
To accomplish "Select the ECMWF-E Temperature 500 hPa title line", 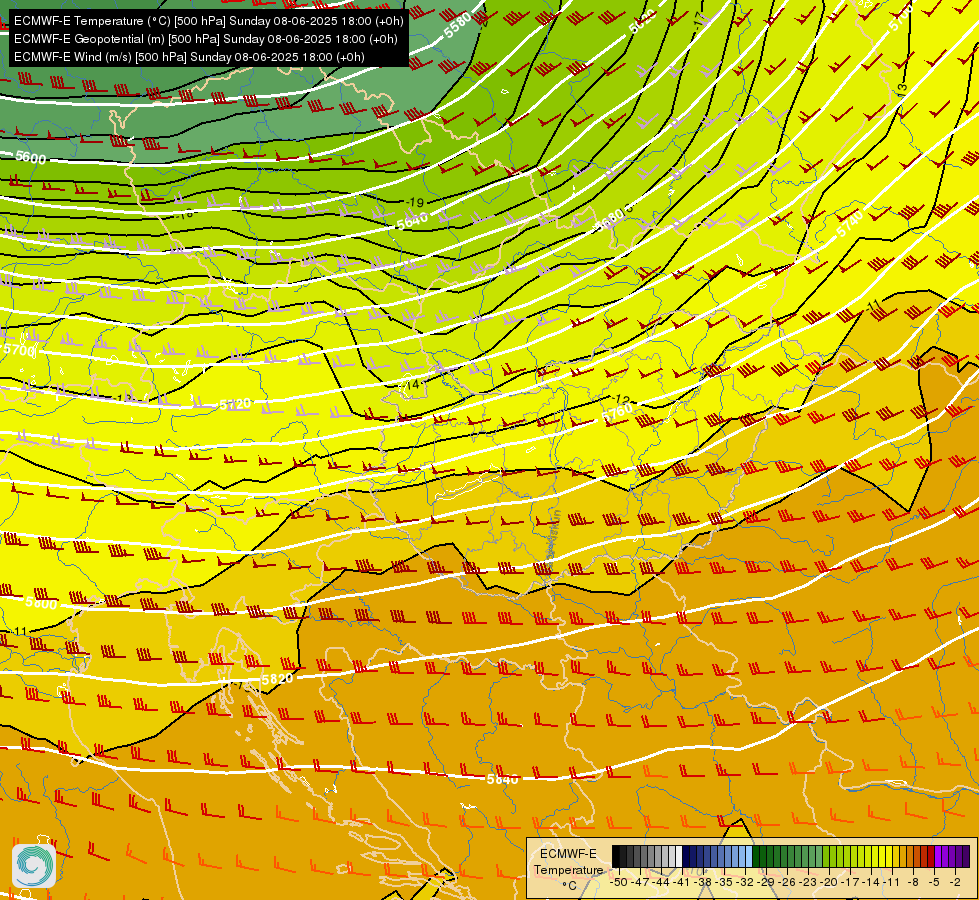I will (x=209, y=21).
